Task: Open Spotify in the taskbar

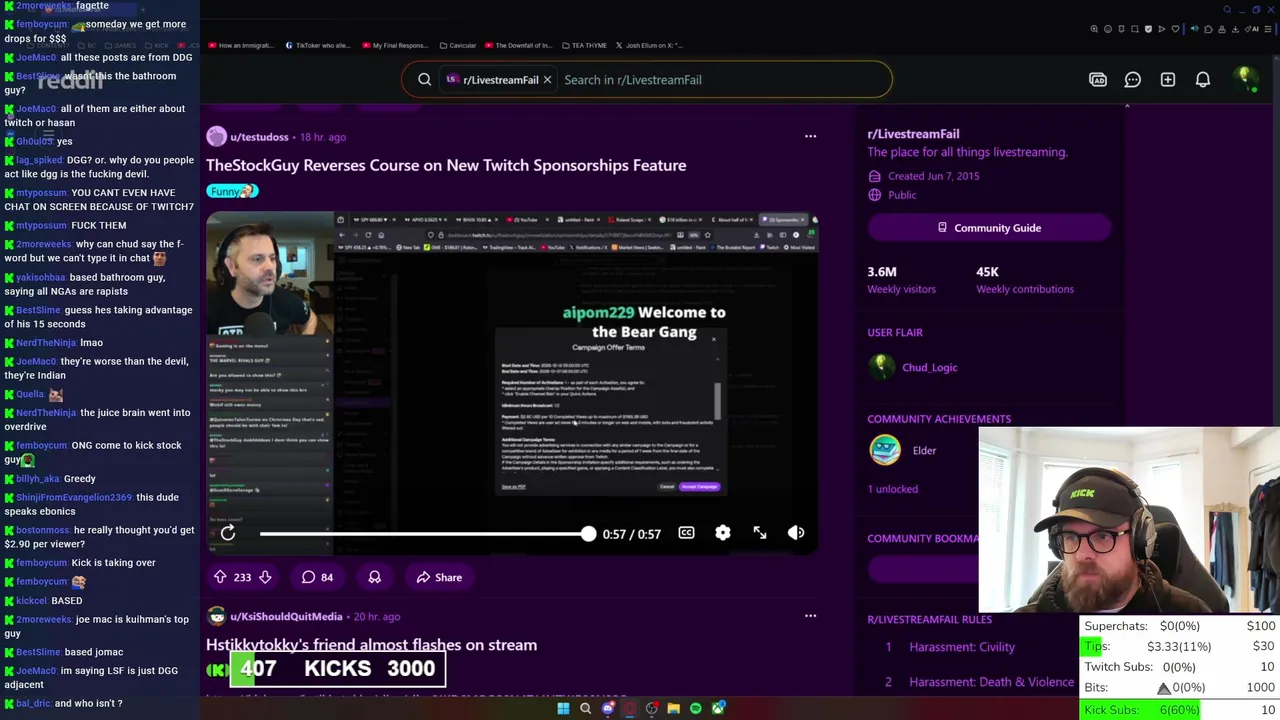Action: (x=696, y=709)
